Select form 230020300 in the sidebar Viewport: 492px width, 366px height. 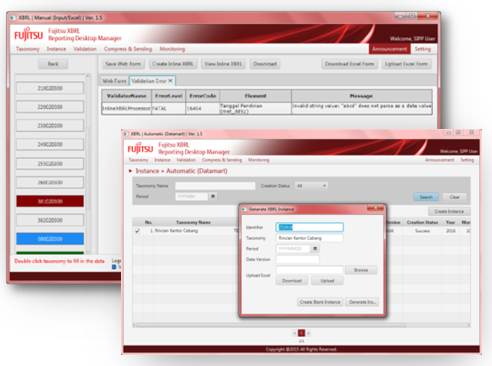[x=50, y=126]
